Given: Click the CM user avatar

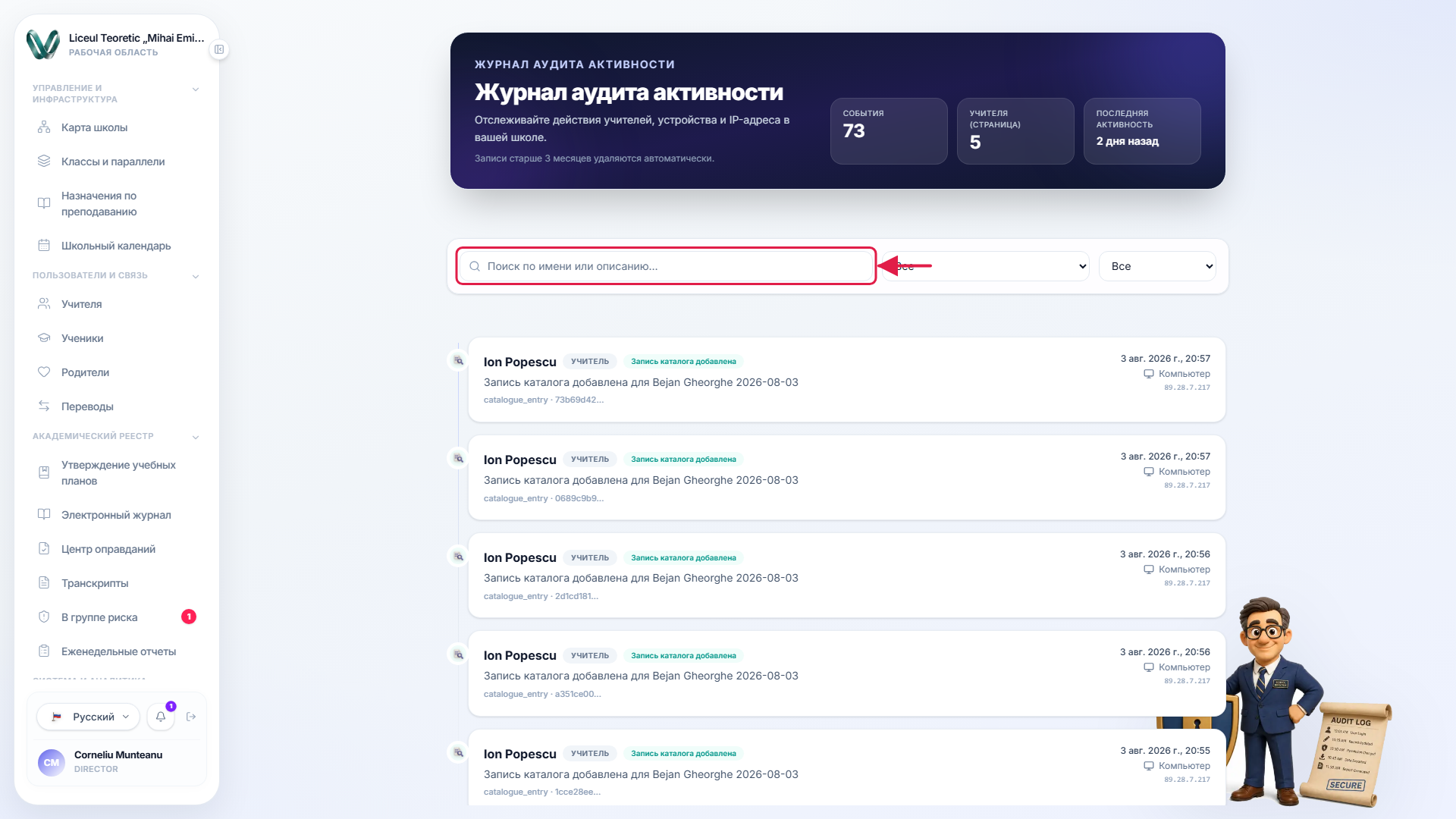Looking at the screenshot, I should (x=52, y=762).
